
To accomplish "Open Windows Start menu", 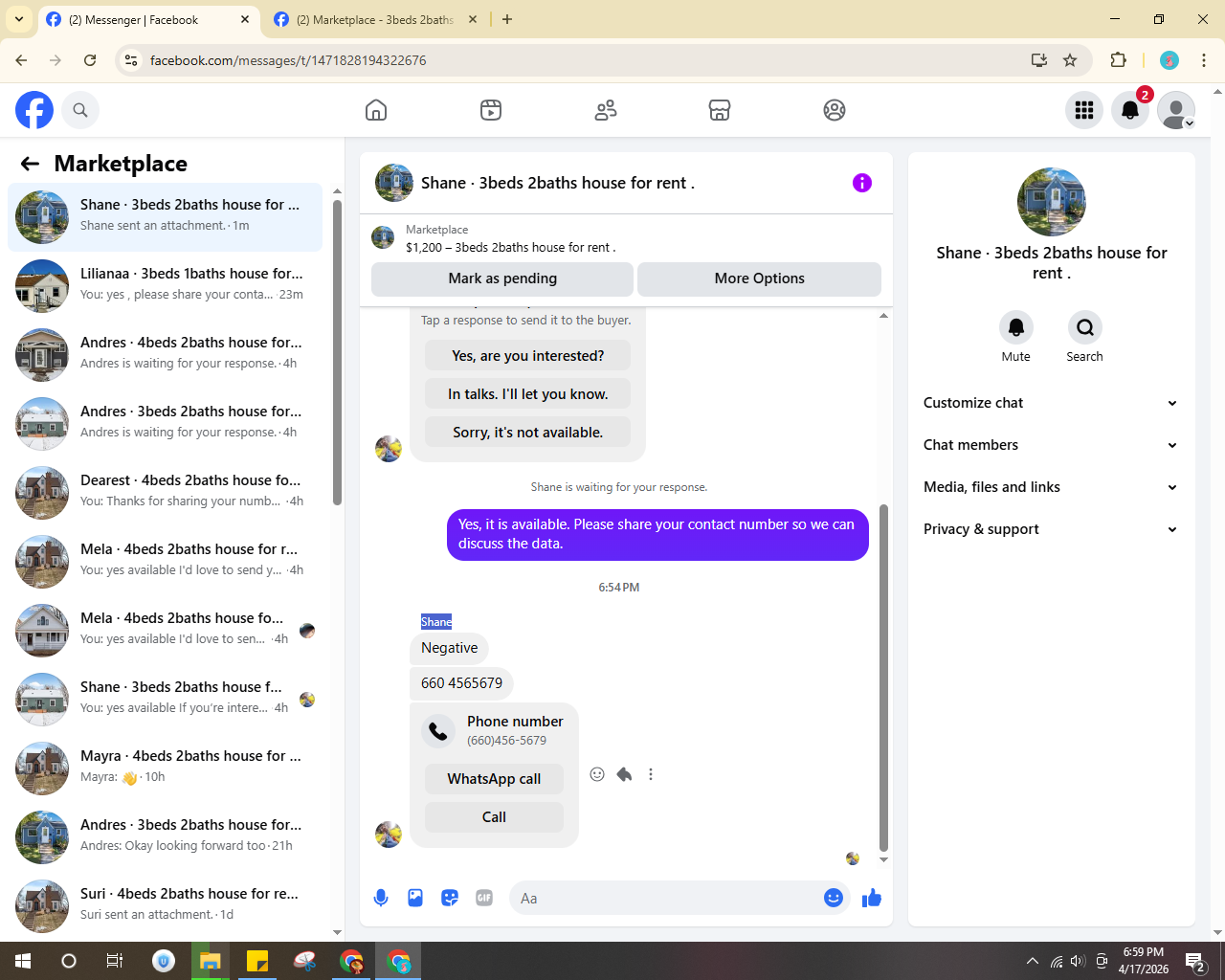I will [x=23, y=961].
